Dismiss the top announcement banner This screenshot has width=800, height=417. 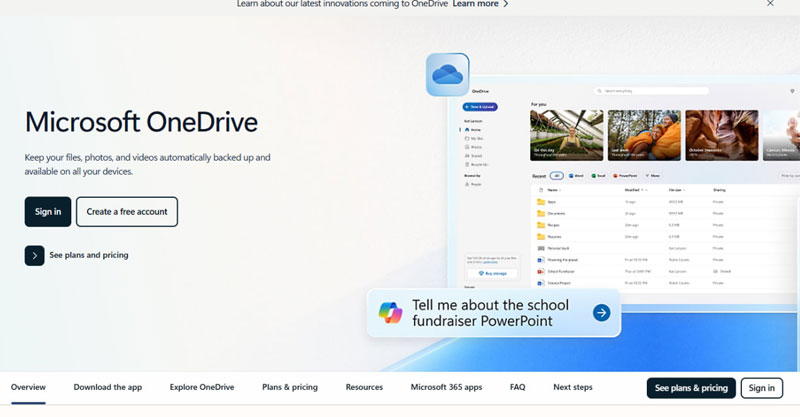point(770,4)
